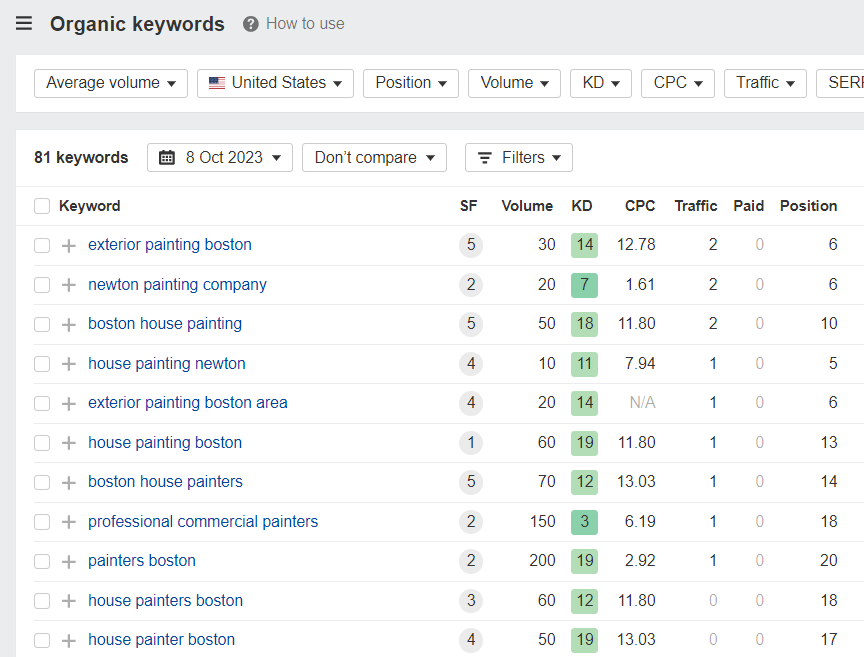Screen dimensions: 864x657
Task: Click plus icon next to newton painting company
Action: point(69,285)
